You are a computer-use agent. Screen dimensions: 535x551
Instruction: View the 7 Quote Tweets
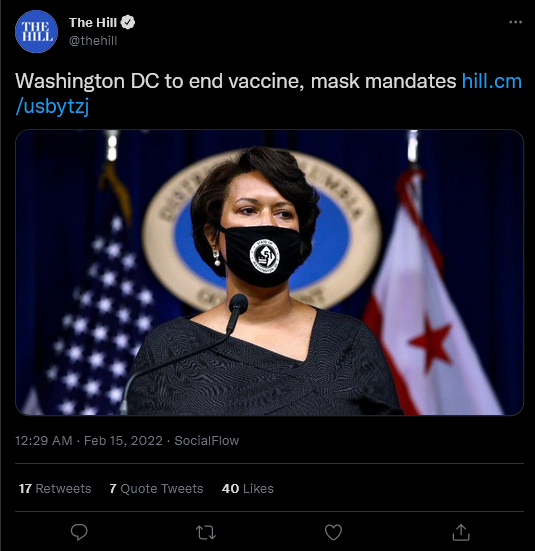[x=156, y=488]
